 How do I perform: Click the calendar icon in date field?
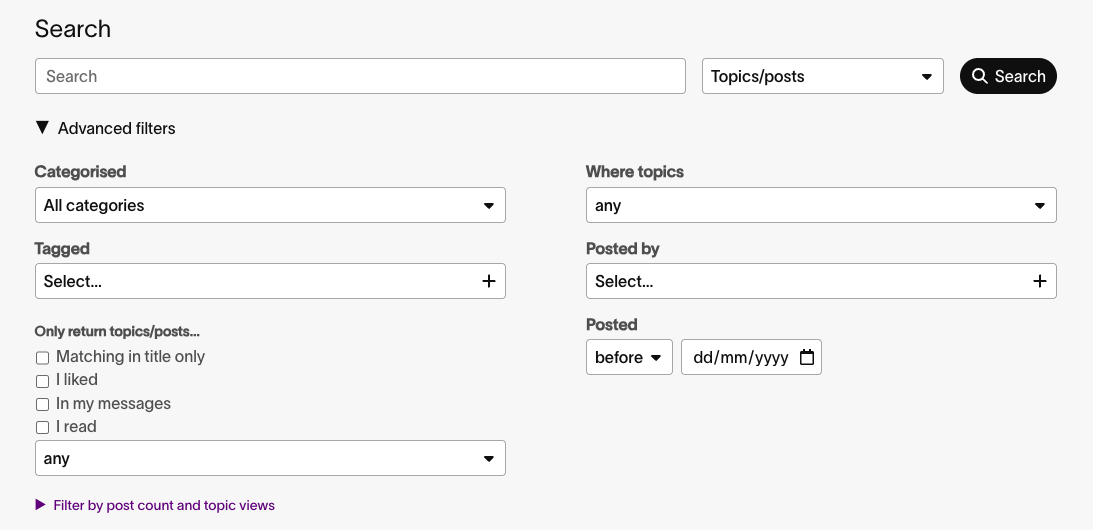(807, 357)
